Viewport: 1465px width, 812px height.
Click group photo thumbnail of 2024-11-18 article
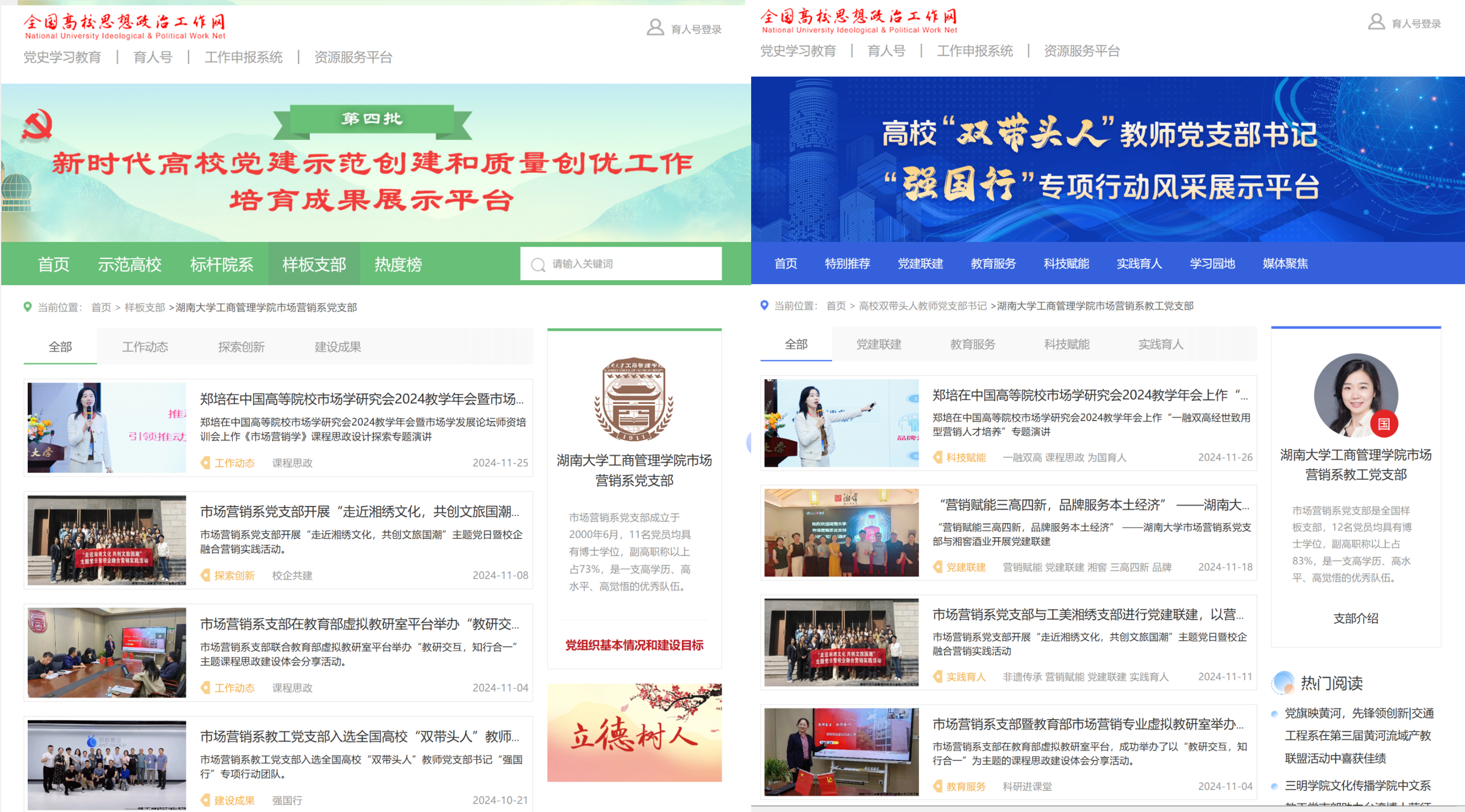(841, 532)
